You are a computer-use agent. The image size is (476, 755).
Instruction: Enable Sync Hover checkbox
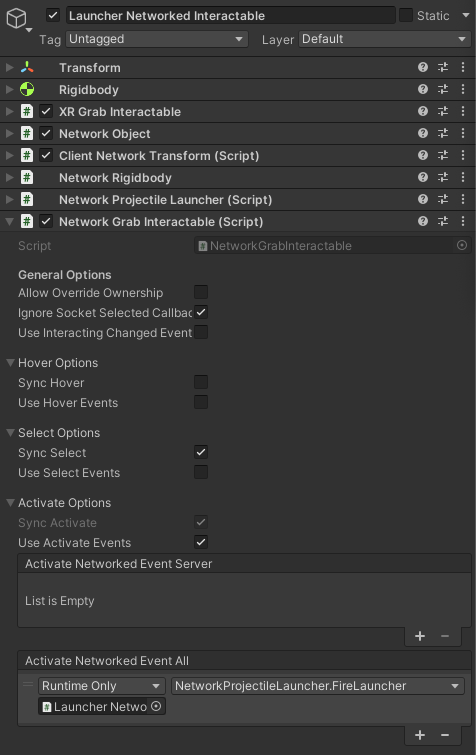(201, 382)
